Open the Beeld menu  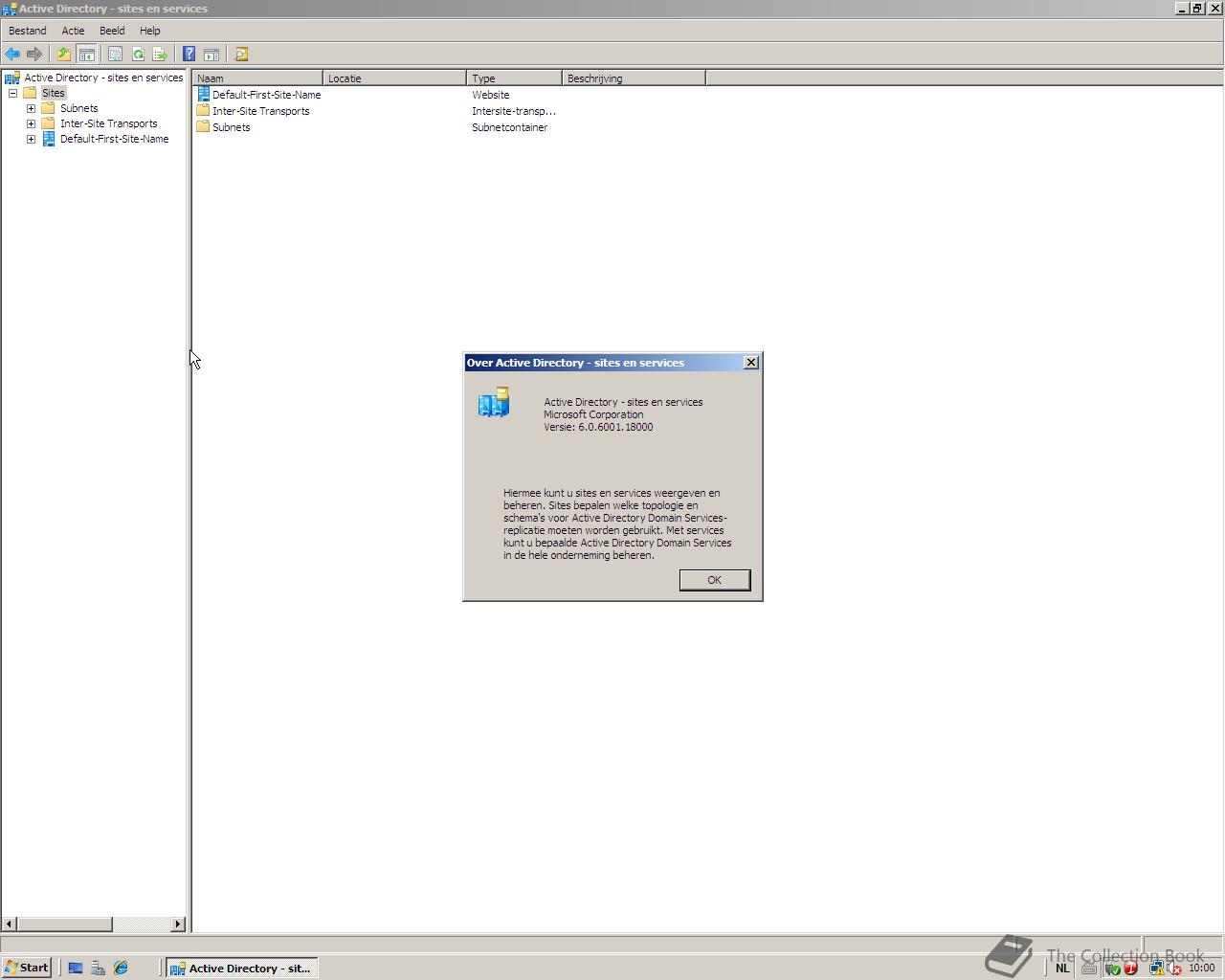click(x=112, y=31)
